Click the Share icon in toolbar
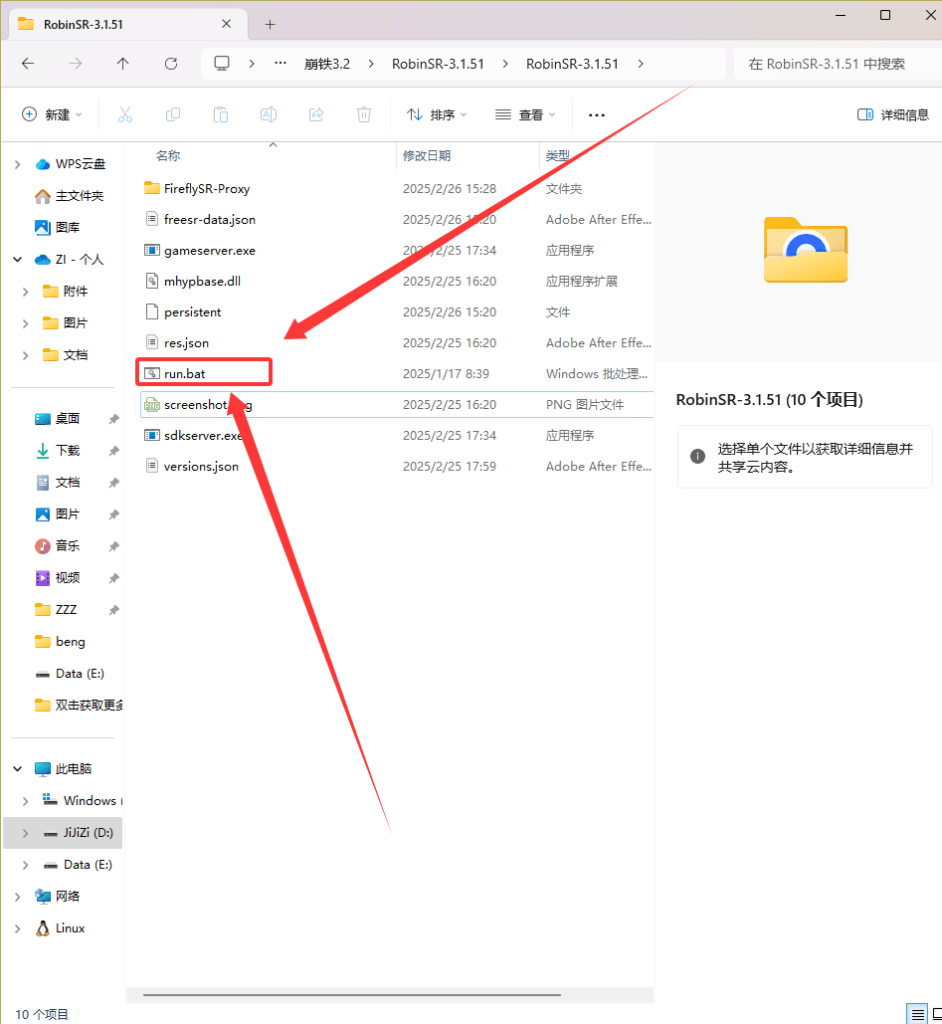Viewport: 942px width, 1024px height. pos(316,115)
